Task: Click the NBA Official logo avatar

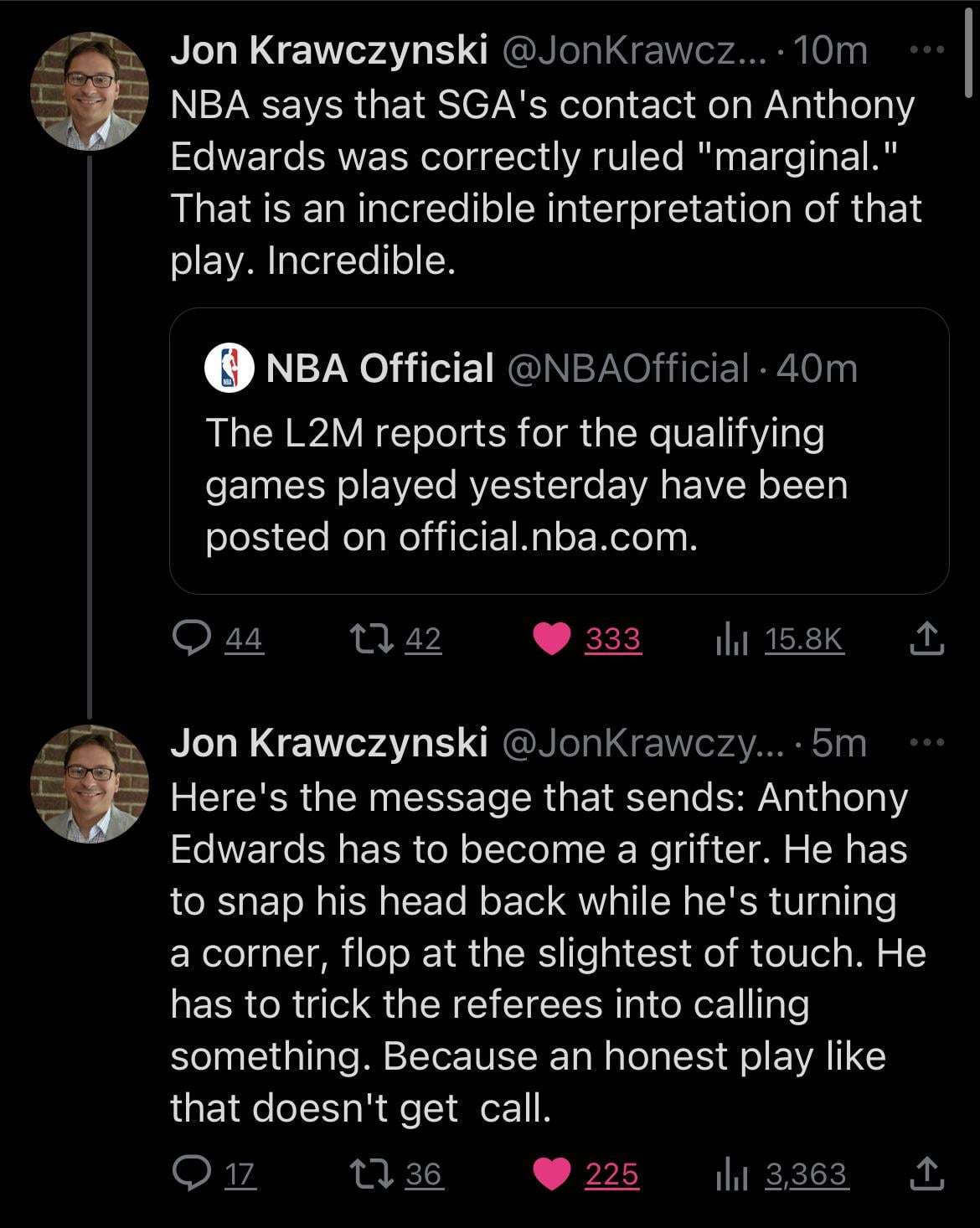Action: (x=229, y=369)
